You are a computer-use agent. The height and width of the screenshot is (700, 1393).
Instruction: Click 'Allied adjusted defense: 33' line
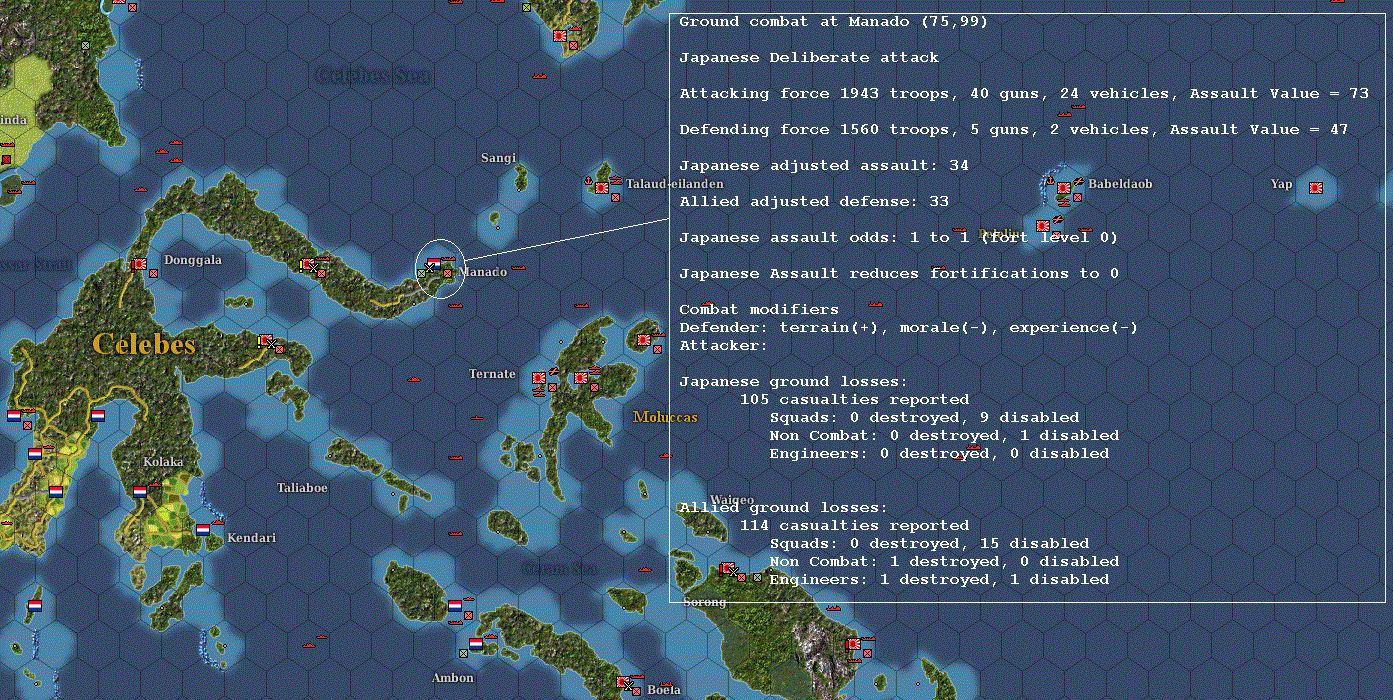[x=814, y=202]
